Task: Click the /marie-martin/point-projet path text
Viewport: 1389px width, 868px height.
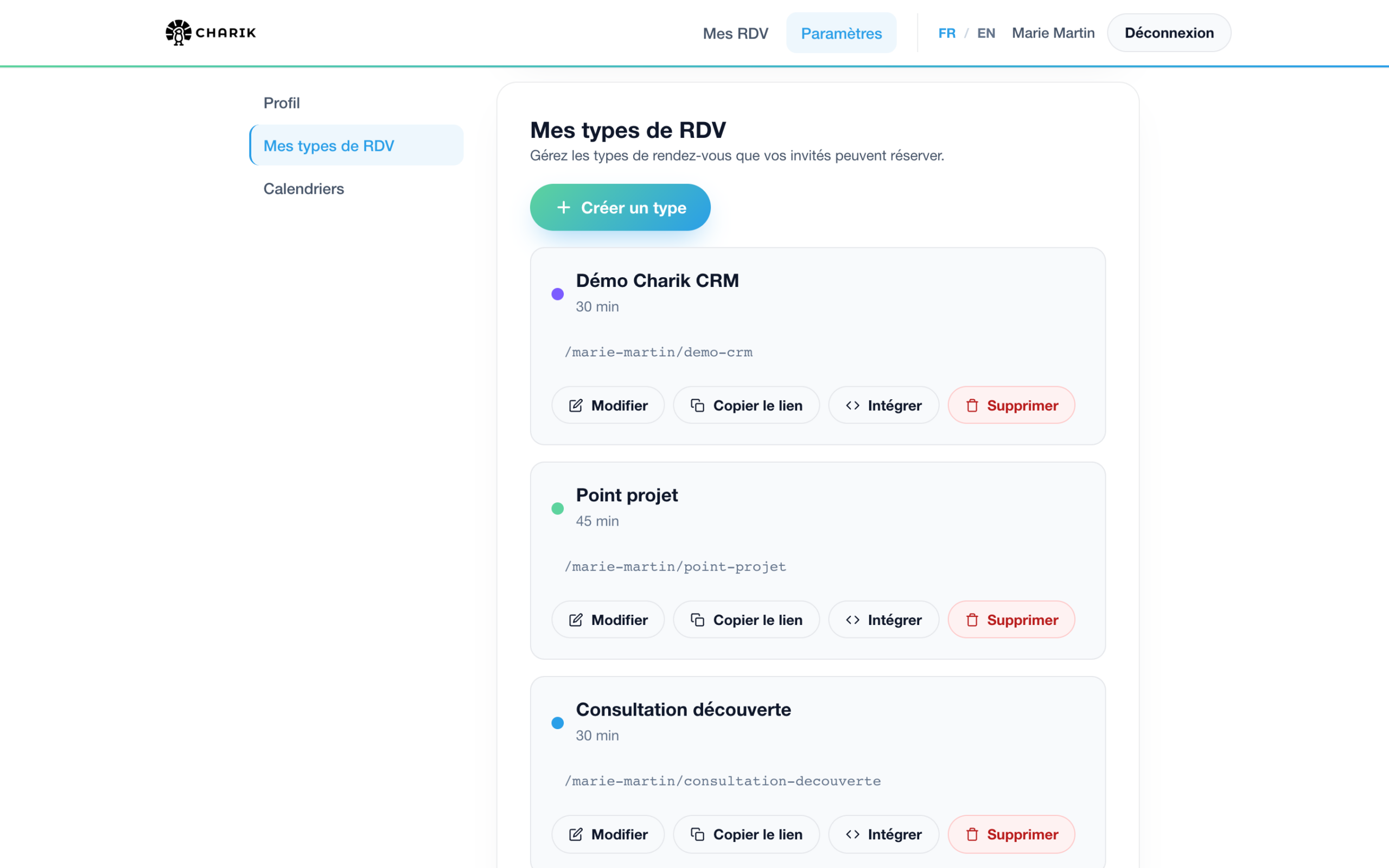Action: click(x=675, y=566)
